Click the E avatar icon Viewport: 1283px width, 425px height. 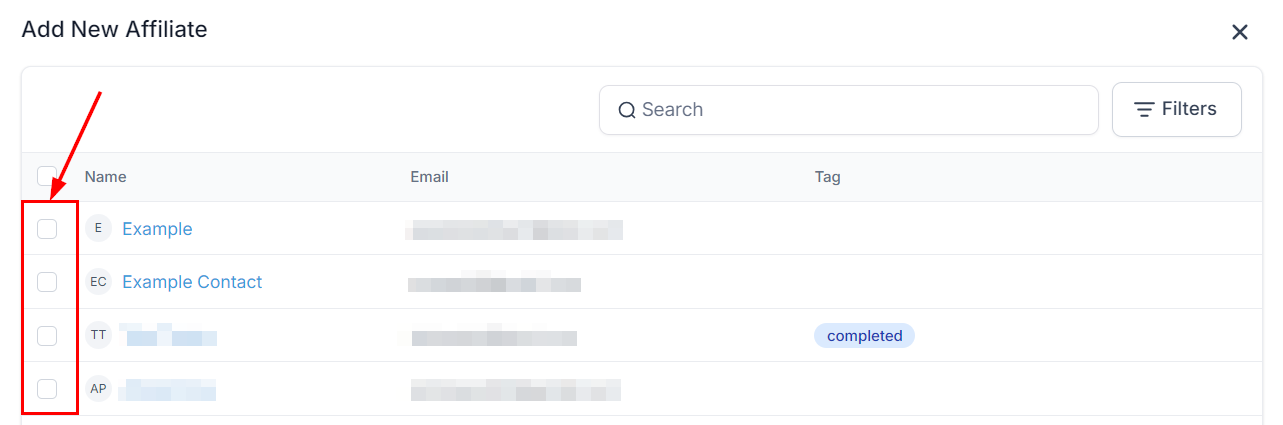tap(98, 229)
